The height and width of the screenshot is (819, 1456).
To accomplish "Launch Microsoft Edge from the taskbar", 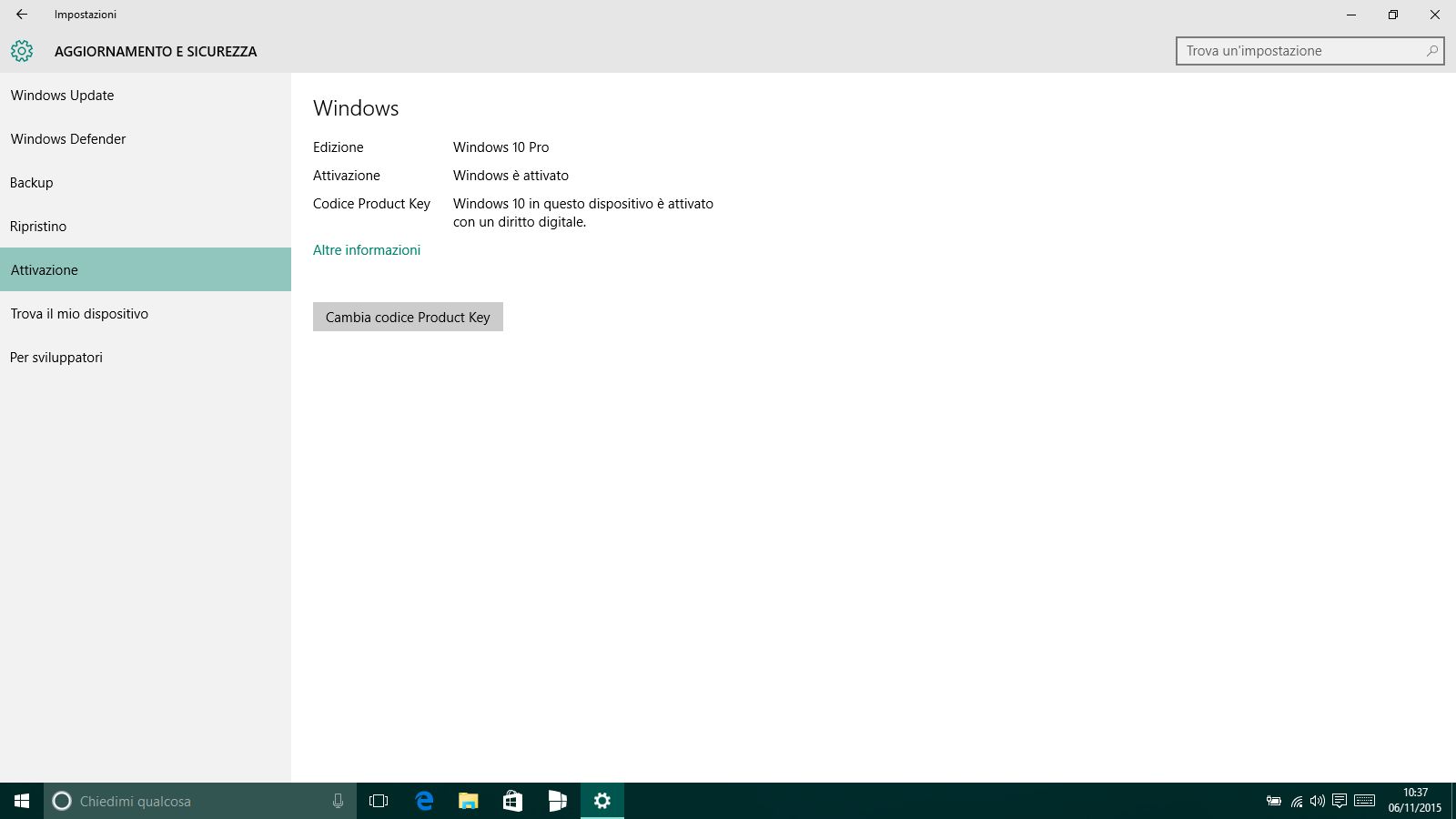I will (x=424, y=801).
